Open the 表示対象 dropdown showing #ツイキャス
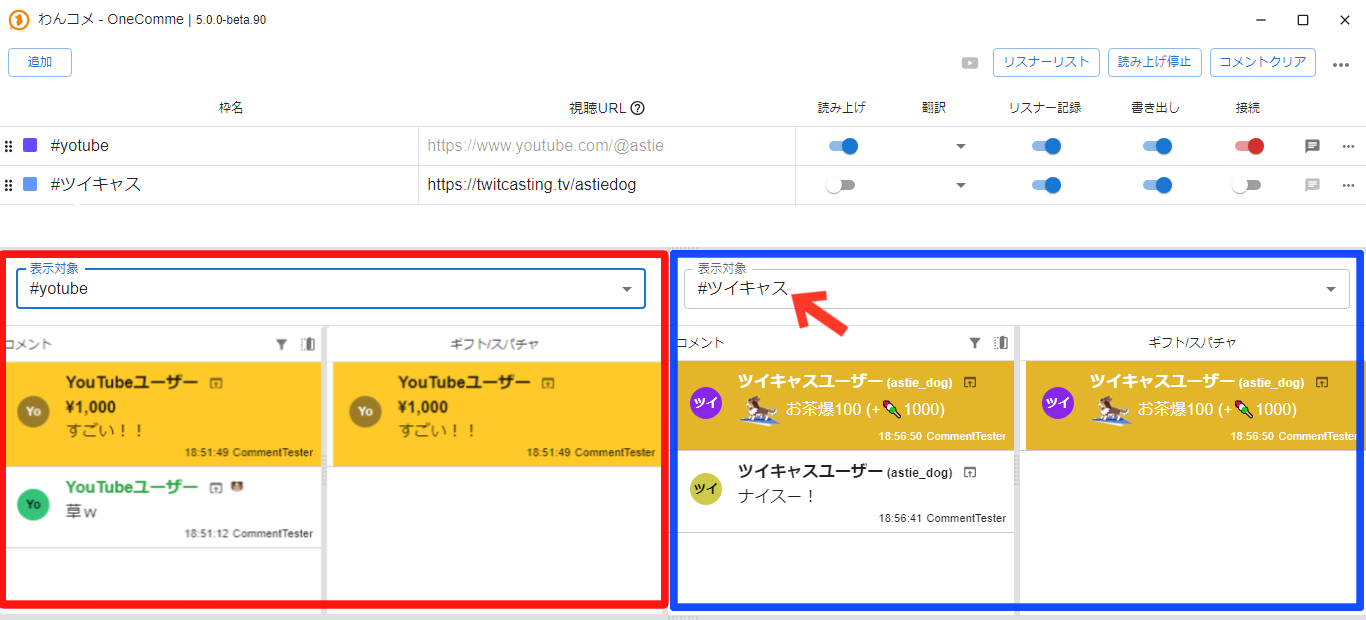Screen dimensions: 1366x620 [1017, 289]
